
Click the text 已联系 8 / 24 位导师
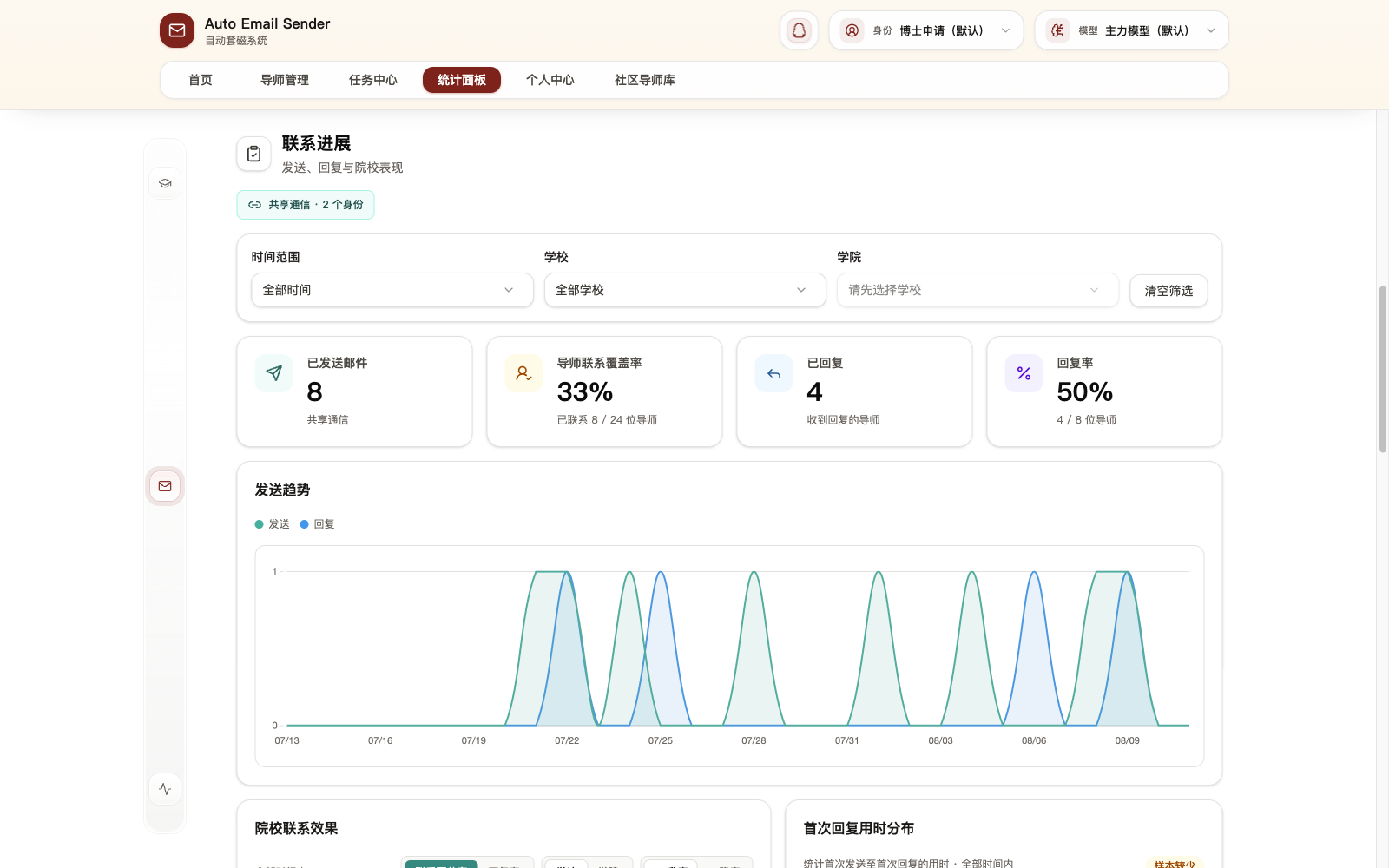coord(607,420)
